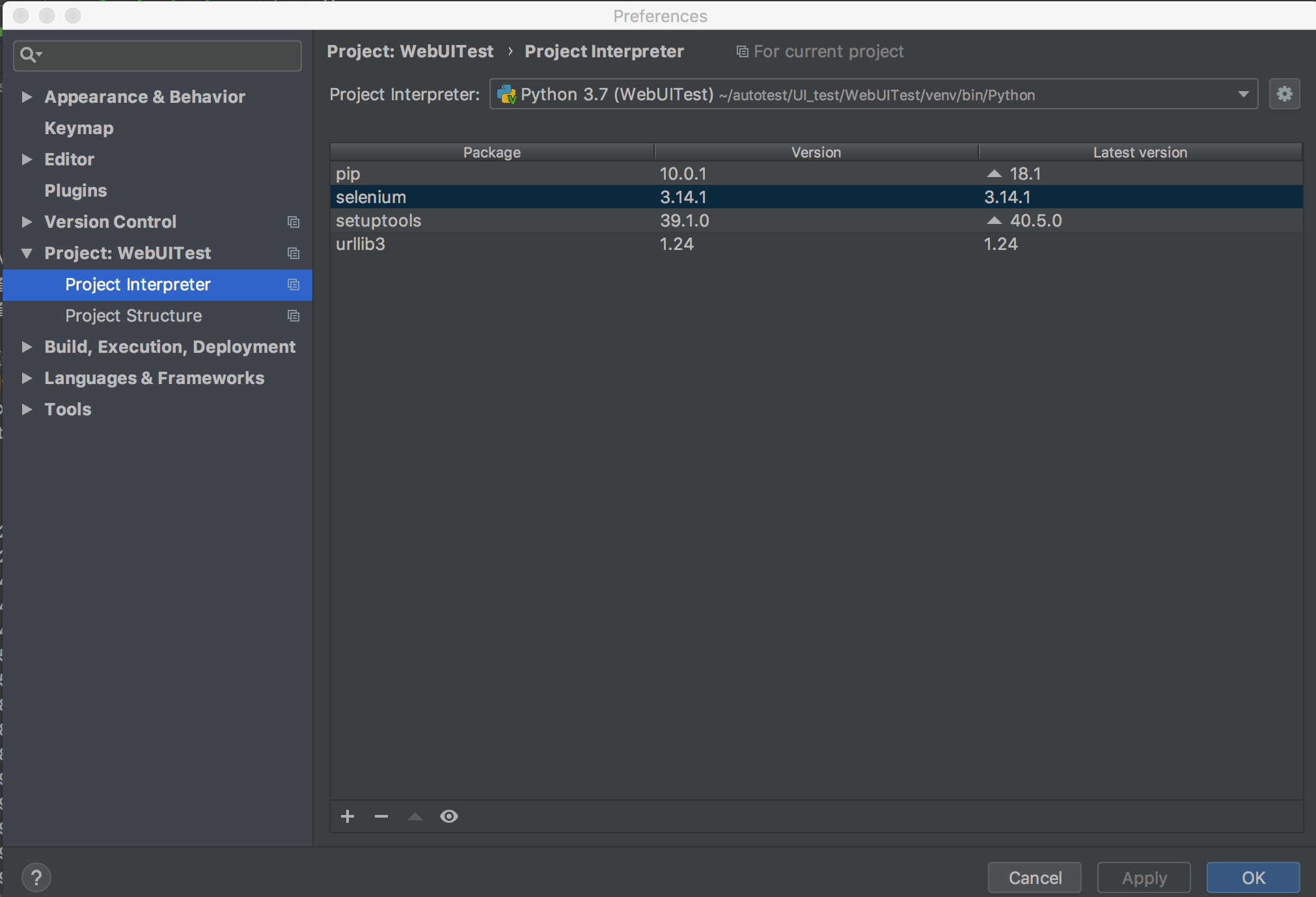Select the pip package row
The width and height of the screenshot is (1316, 897).
coord(816,174)
